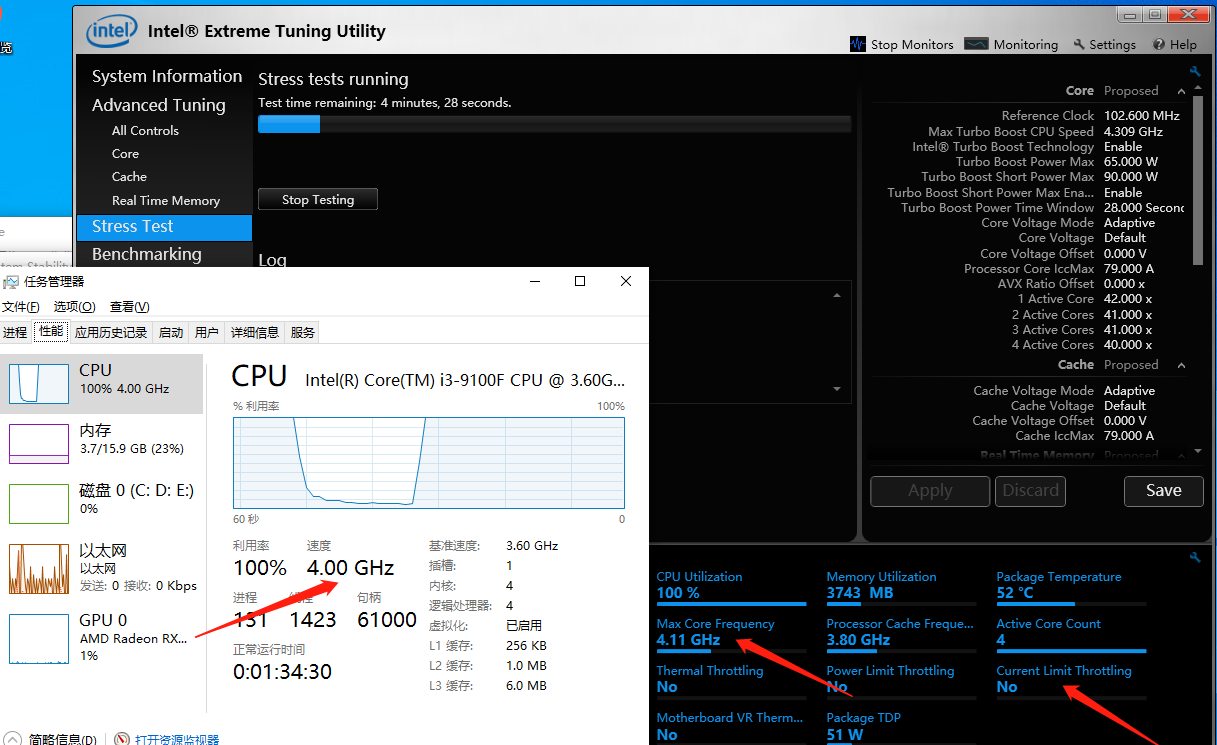Open System Information section

[x=167, y=76]
